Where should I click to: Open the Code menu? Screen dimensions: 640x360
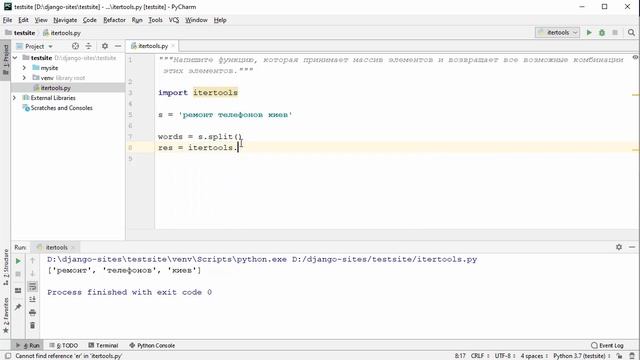click(89, 20)
